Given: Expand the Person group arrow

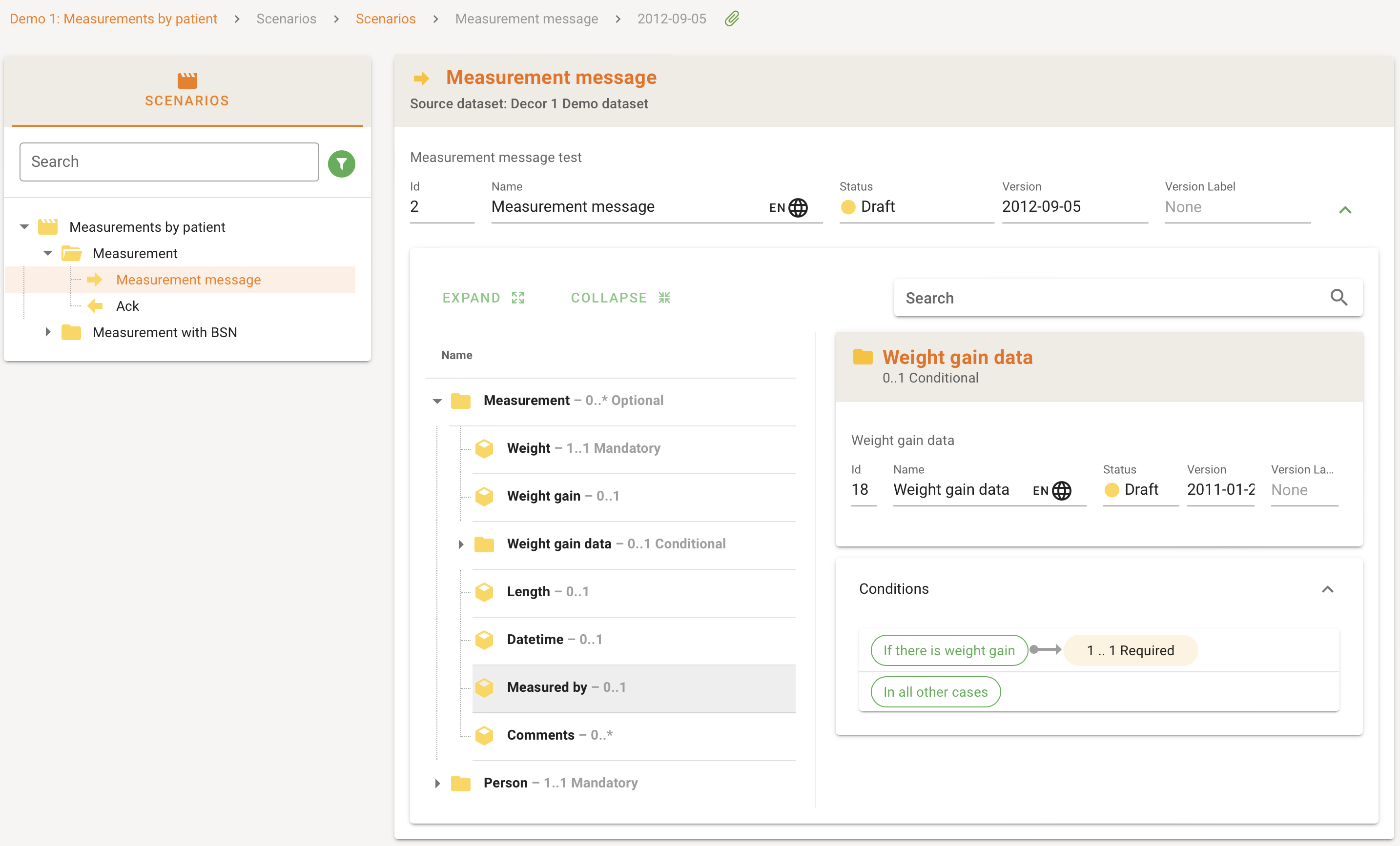Looking at the screenshot, I should point(437,783).
